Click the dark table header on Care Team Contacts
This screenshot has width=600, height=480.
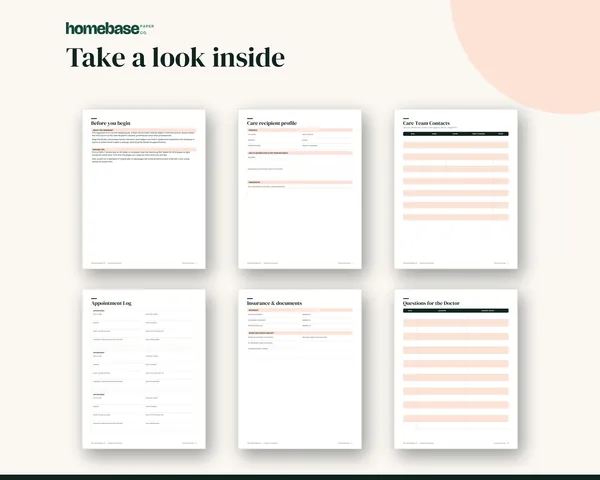456,134
